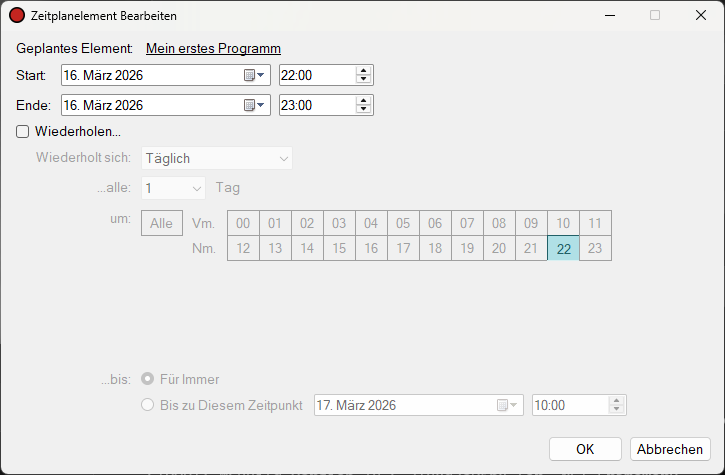Toggle hour 16 in the Nm. row
The height and width of the screenshot is (475, 725).
[371, 248]
